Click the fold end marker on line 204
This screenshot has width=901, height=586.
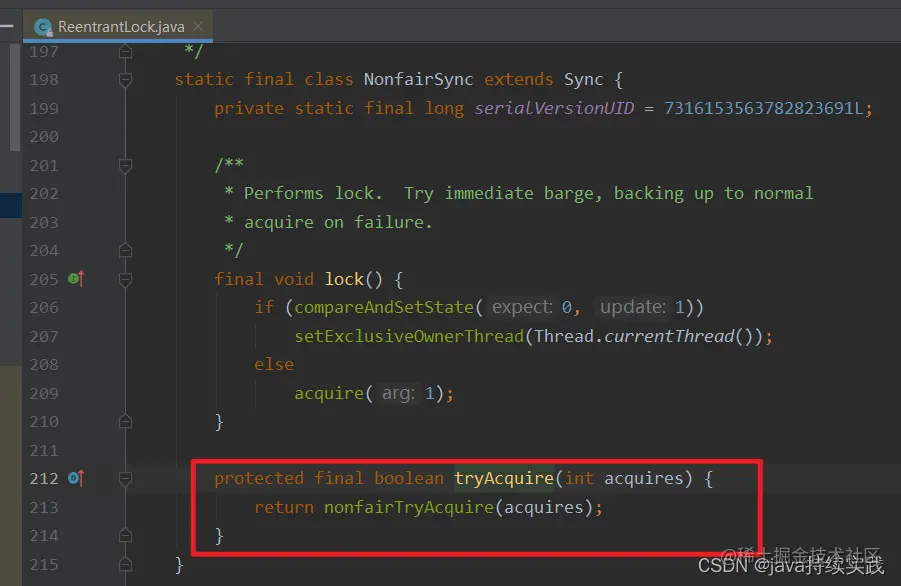125,250
